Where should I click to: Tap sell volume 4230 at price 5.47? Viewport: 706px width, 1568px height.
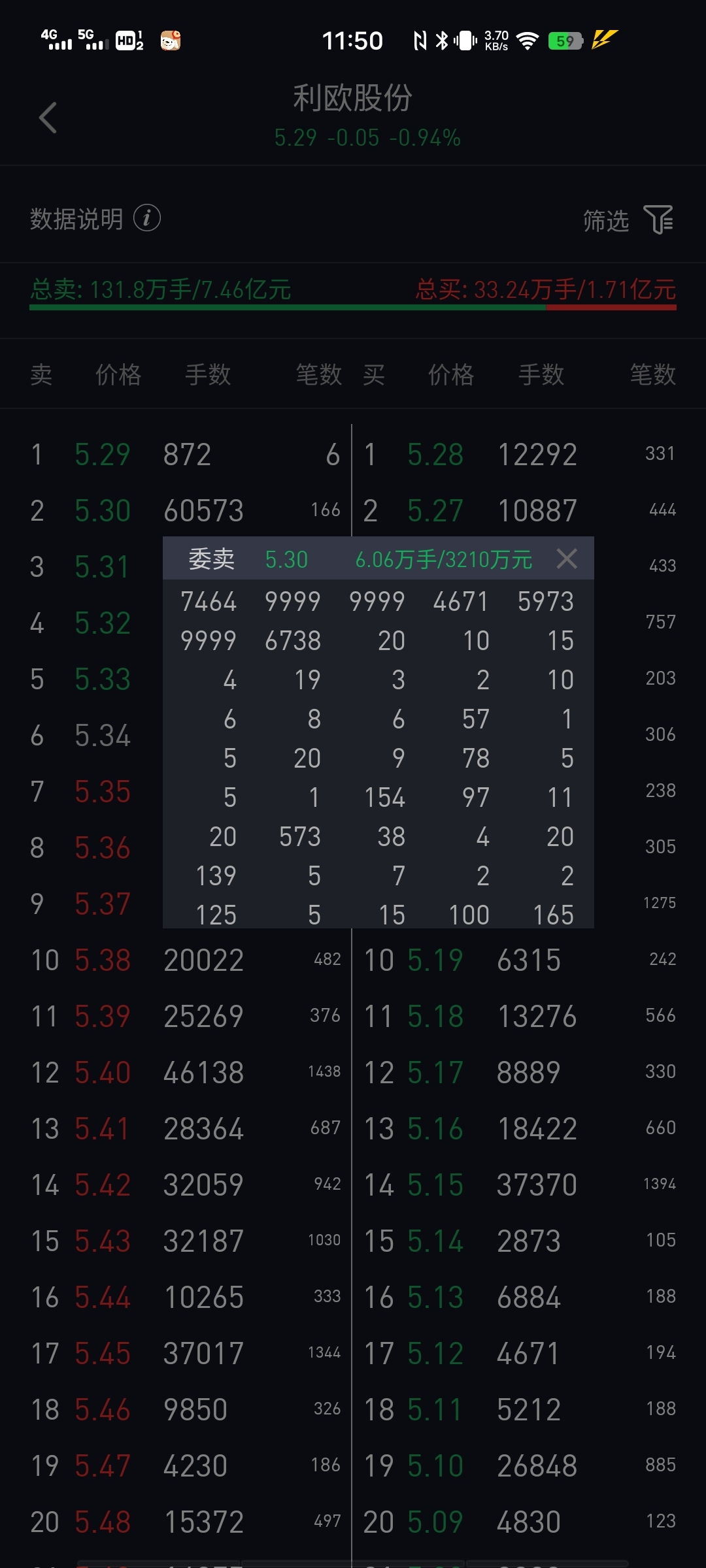(x=195, y=1466)
